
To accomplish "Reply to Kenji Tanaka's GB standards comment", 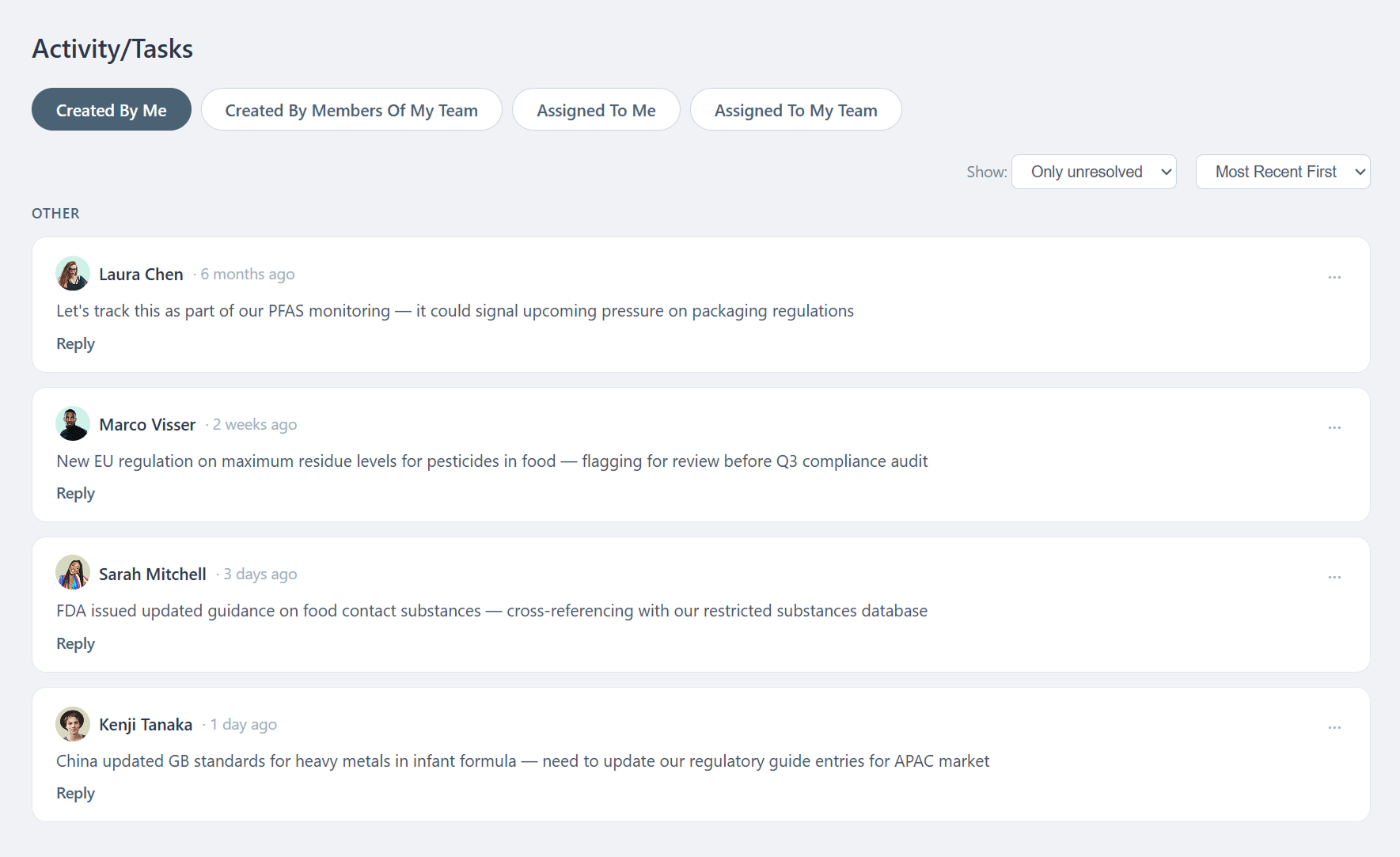I will click(75, 793).
